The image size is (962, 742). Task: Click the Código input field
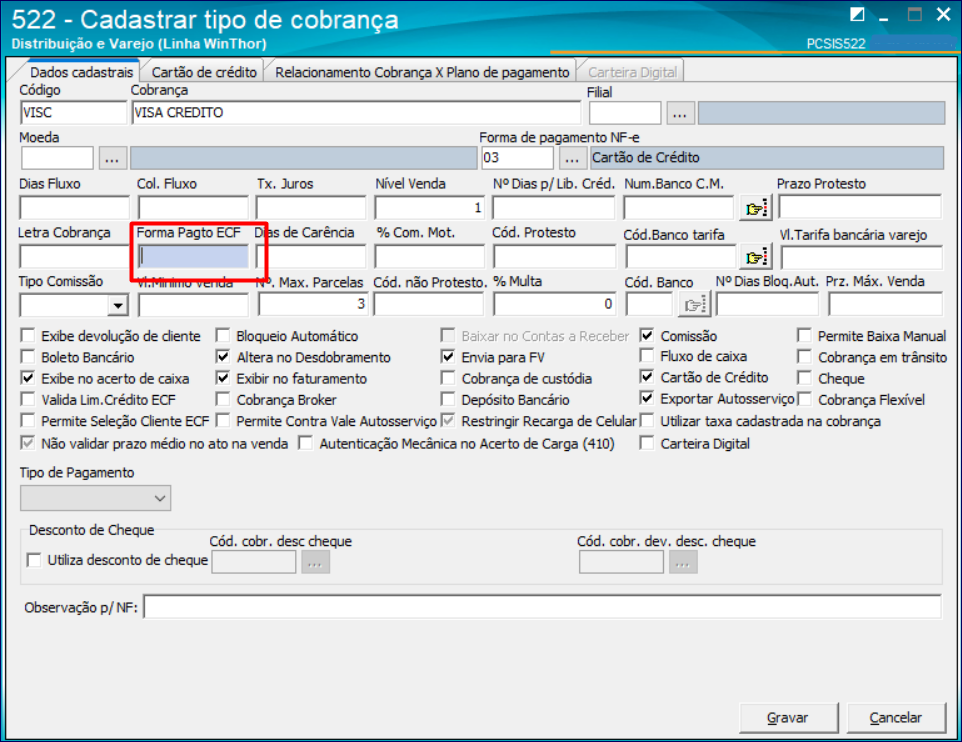tap(73, 113)
